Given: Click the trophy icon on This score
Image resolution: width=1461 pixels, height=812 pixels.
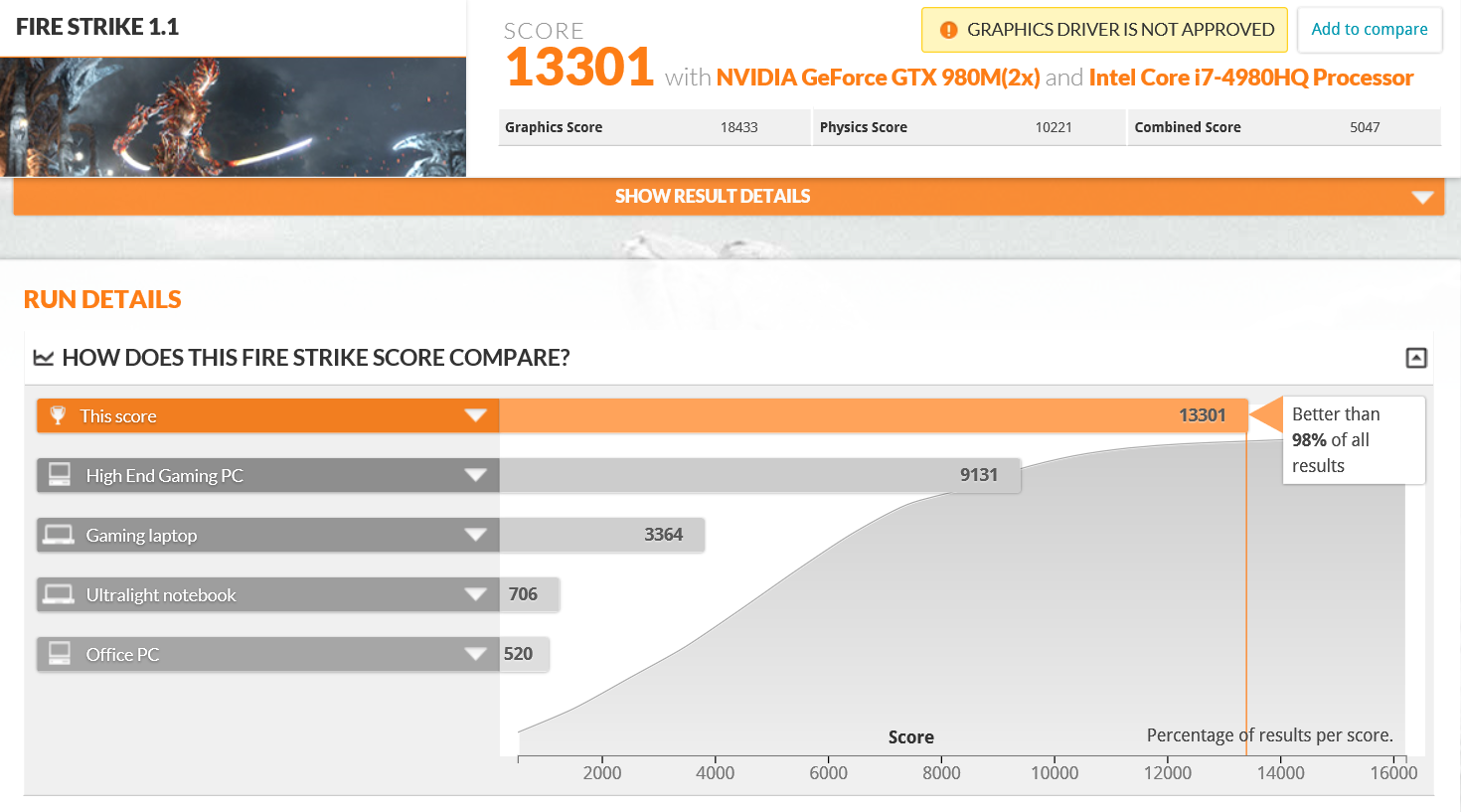Looking at the screenshot, I should coord(58,415).
